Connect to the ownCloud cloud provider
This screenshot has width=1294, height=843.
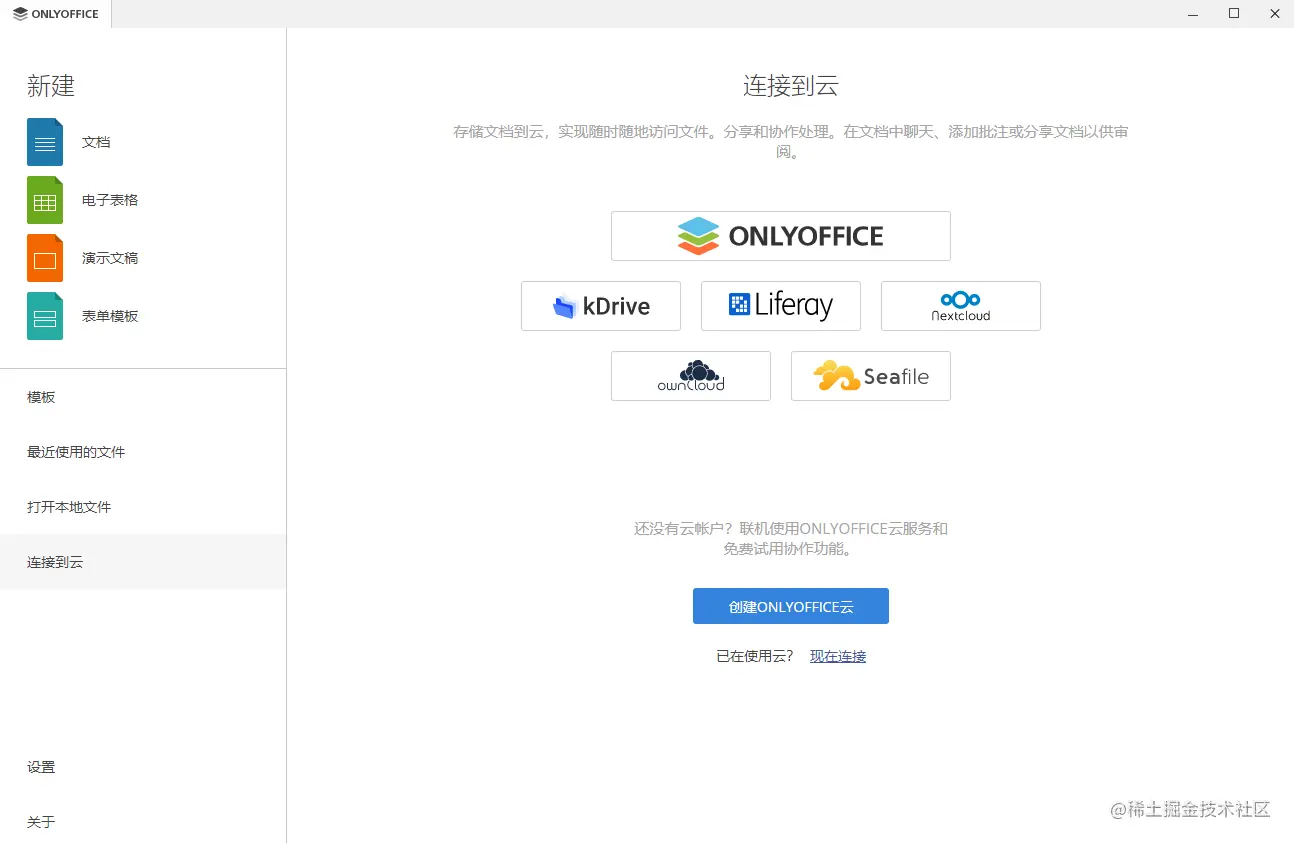(x=691, y=376)
